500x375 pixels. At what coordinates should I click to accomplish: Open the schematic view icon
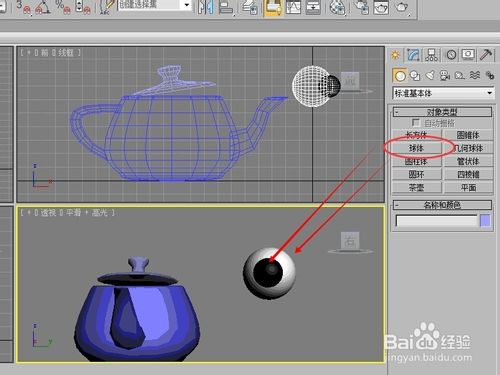313,7
